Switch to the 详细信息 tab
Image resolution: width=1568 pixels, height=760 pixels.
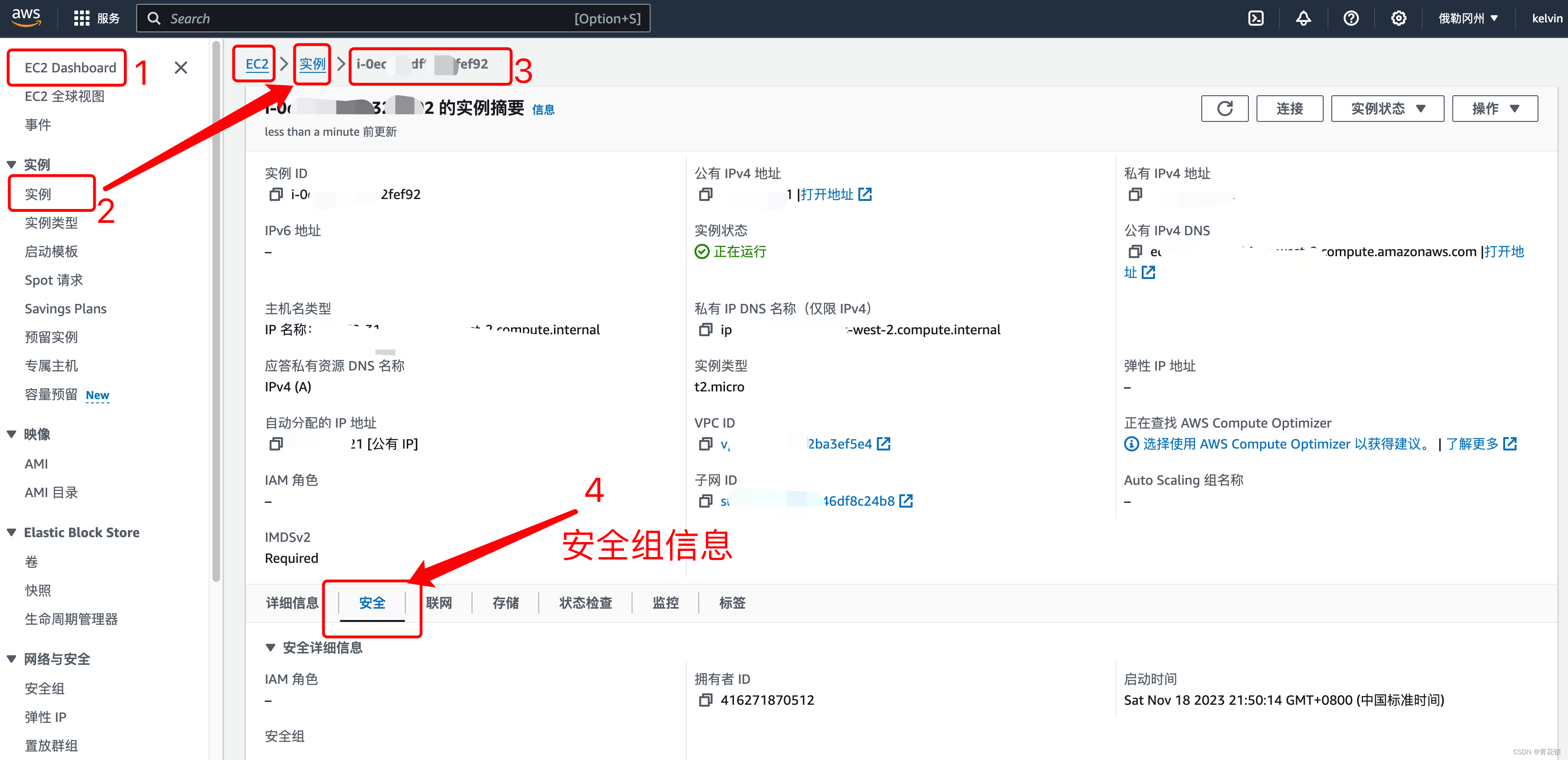pos(292,602)
